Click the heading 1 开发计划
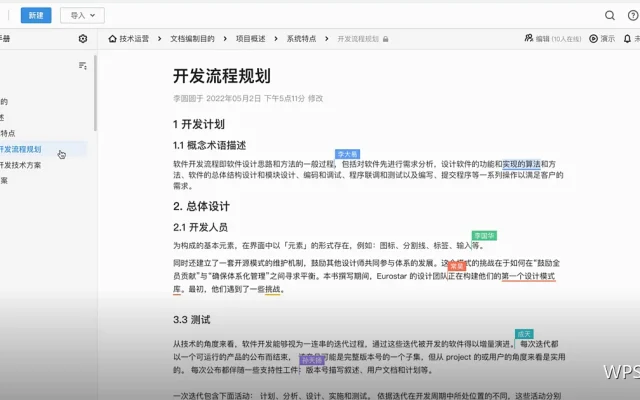This screenshot has width=640, height=400. [x=199, y=124]
